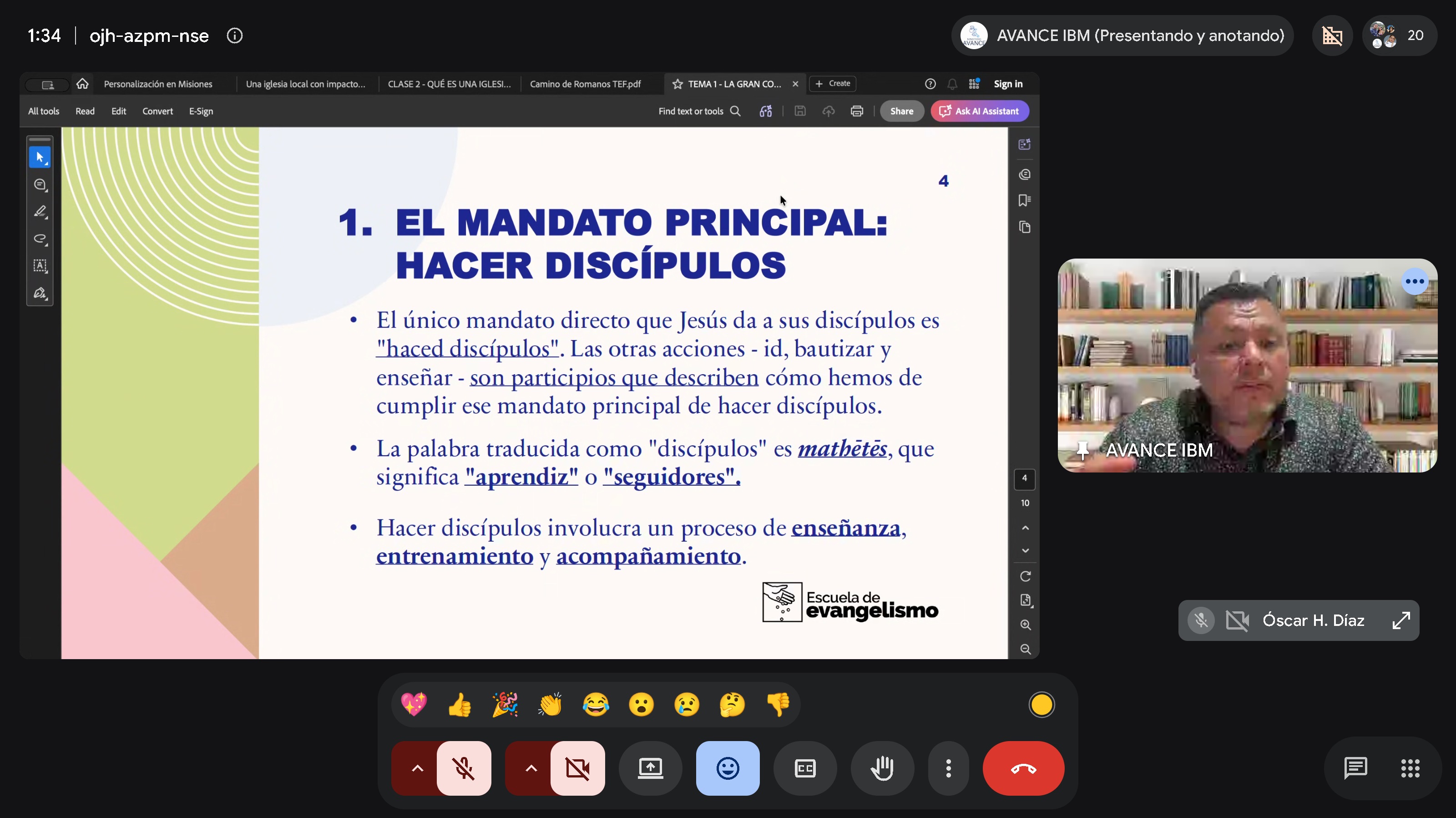Leave the call with red hang-up button
The width and height of the screenshot is (1456, 818).
(1023, 767)
